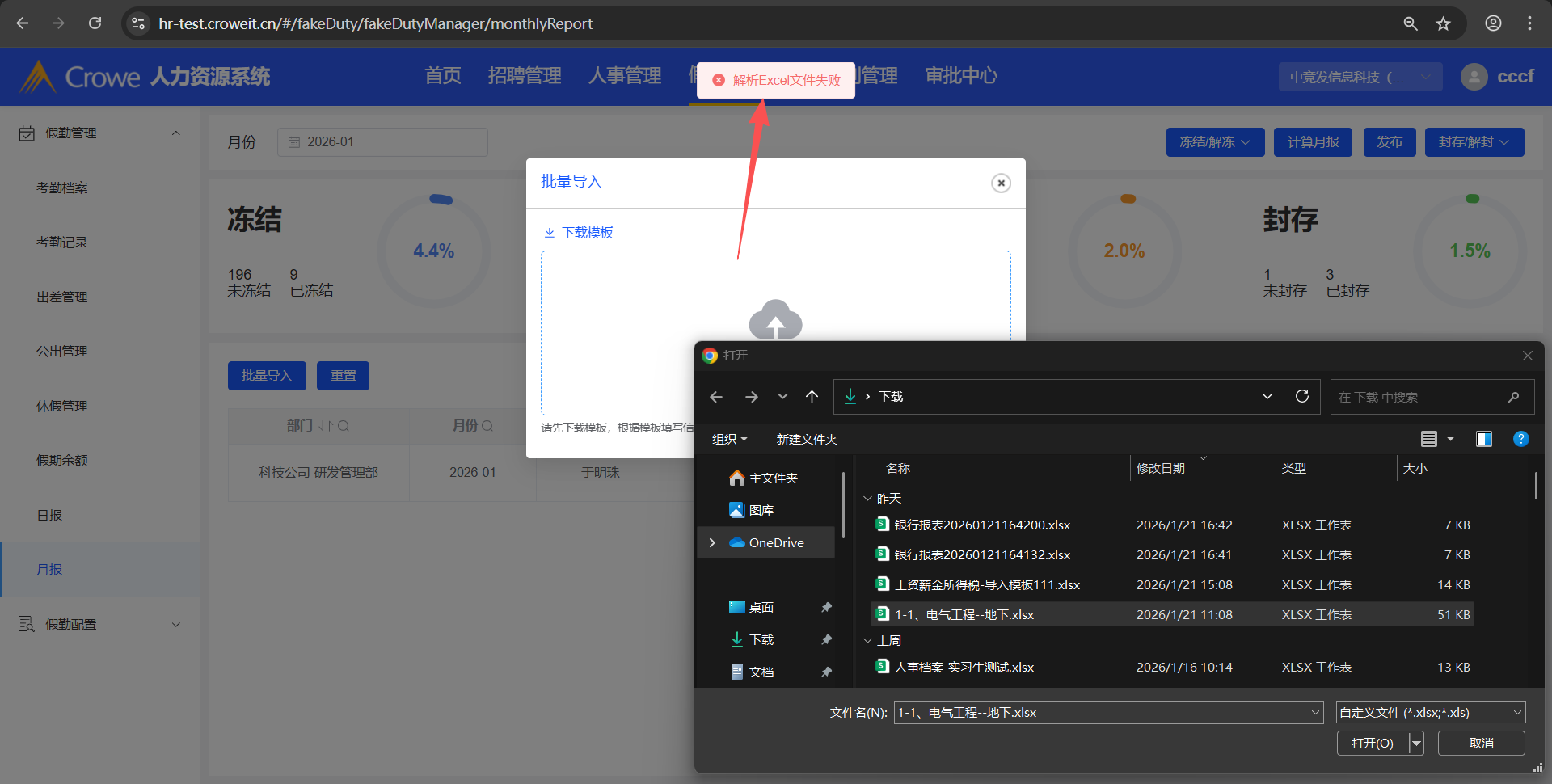
Task: Bookmark this page with the star icon
Action: (x=1443, y=23)
